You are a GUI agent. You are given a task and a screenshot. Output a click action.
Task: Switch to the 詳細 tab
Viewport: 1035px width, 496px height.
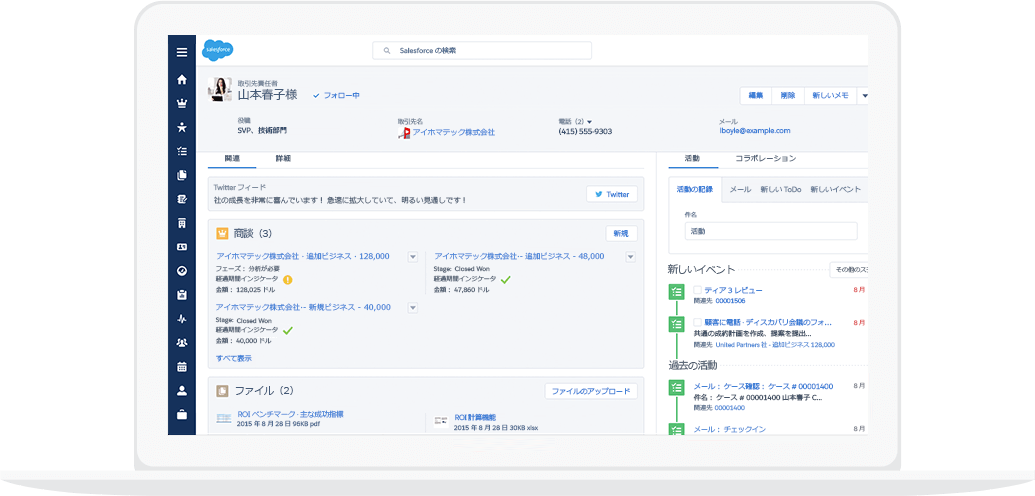click(x=283, y=159)
